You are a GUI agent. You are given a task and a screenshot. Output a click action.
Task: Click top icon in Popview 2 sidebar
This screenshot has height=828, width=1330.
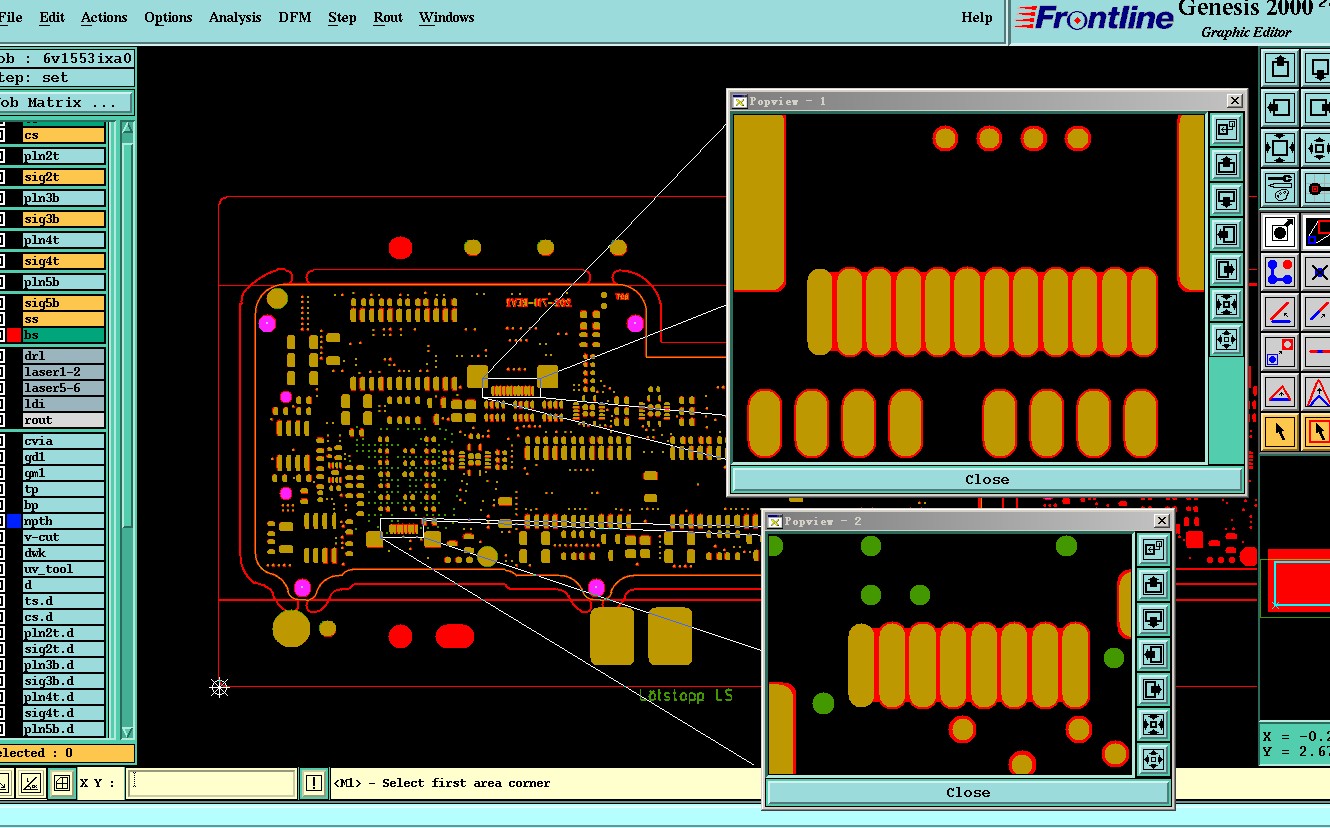(1153, 549)
